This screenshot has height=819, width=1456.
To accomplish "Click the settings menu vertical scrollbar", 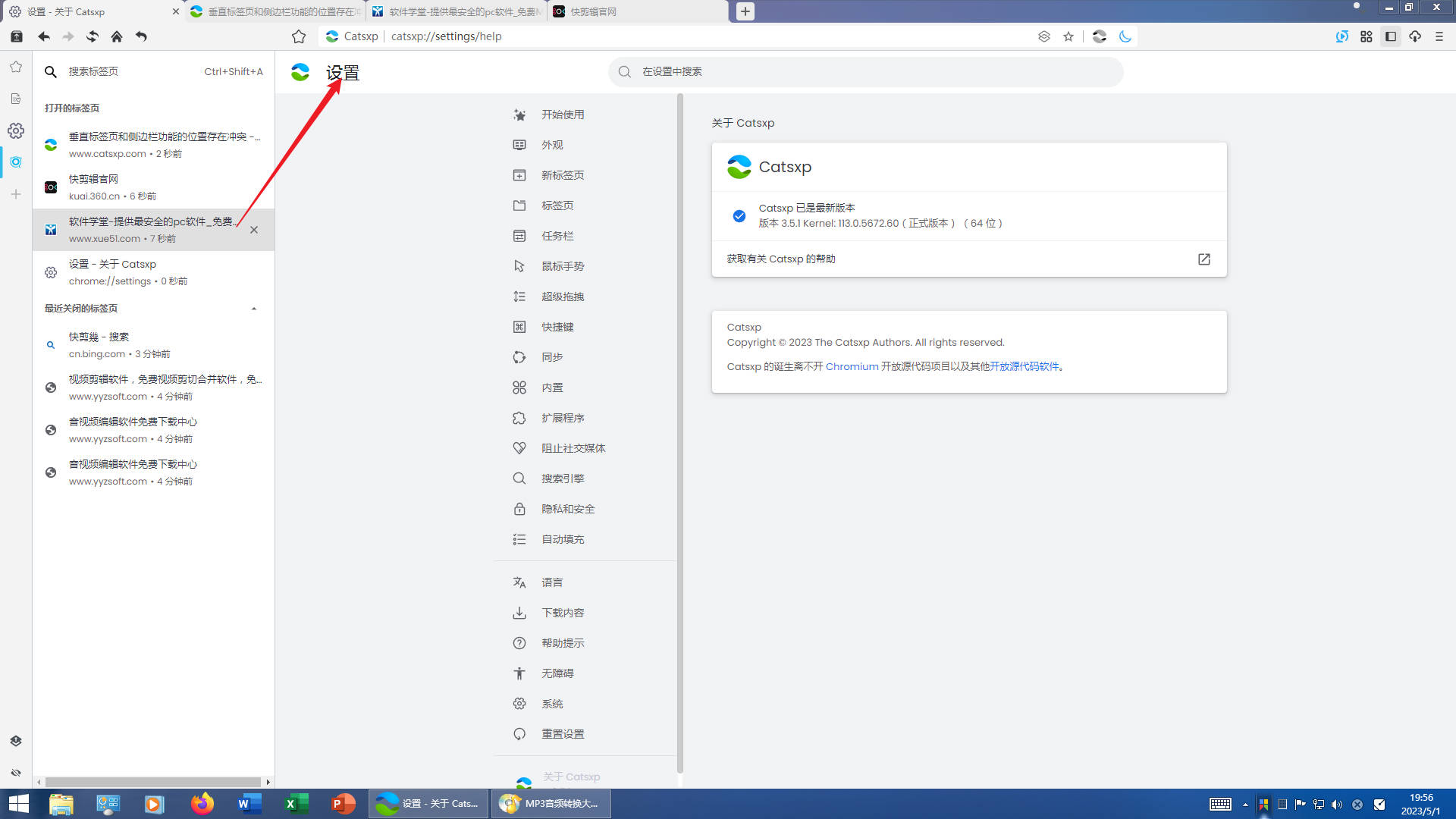I will click(680, 432).
